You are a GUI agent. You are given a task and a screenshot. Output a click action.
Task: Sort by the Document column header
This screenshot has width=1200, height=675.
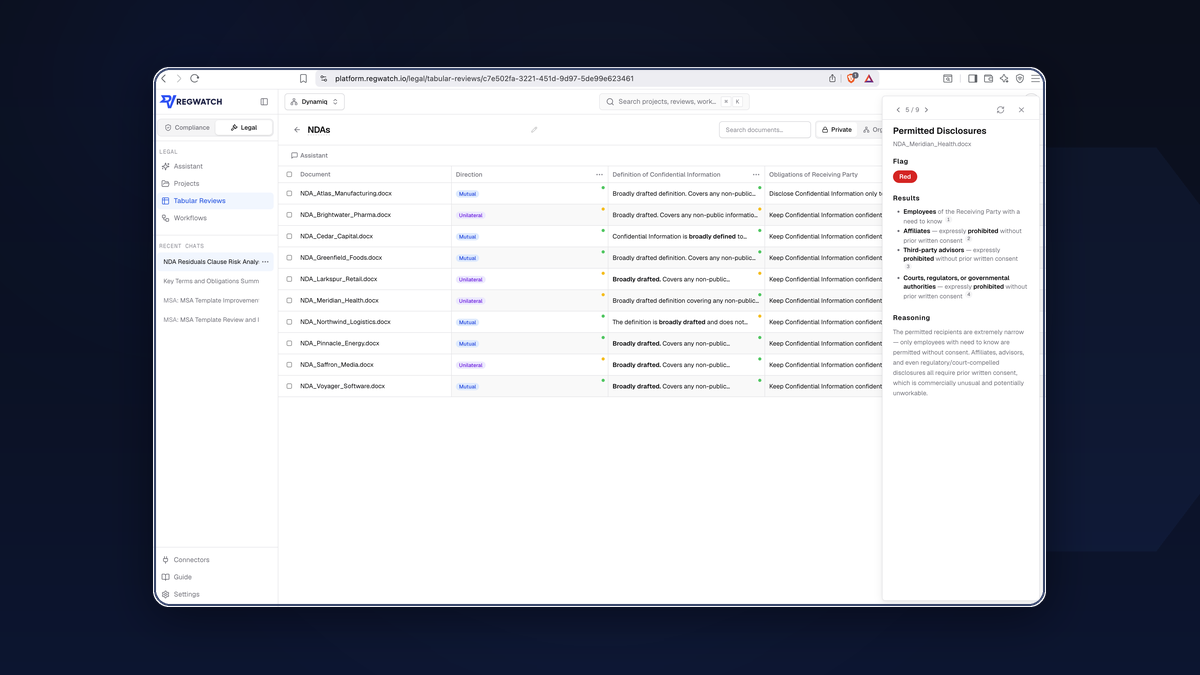(x=315, y=175)
